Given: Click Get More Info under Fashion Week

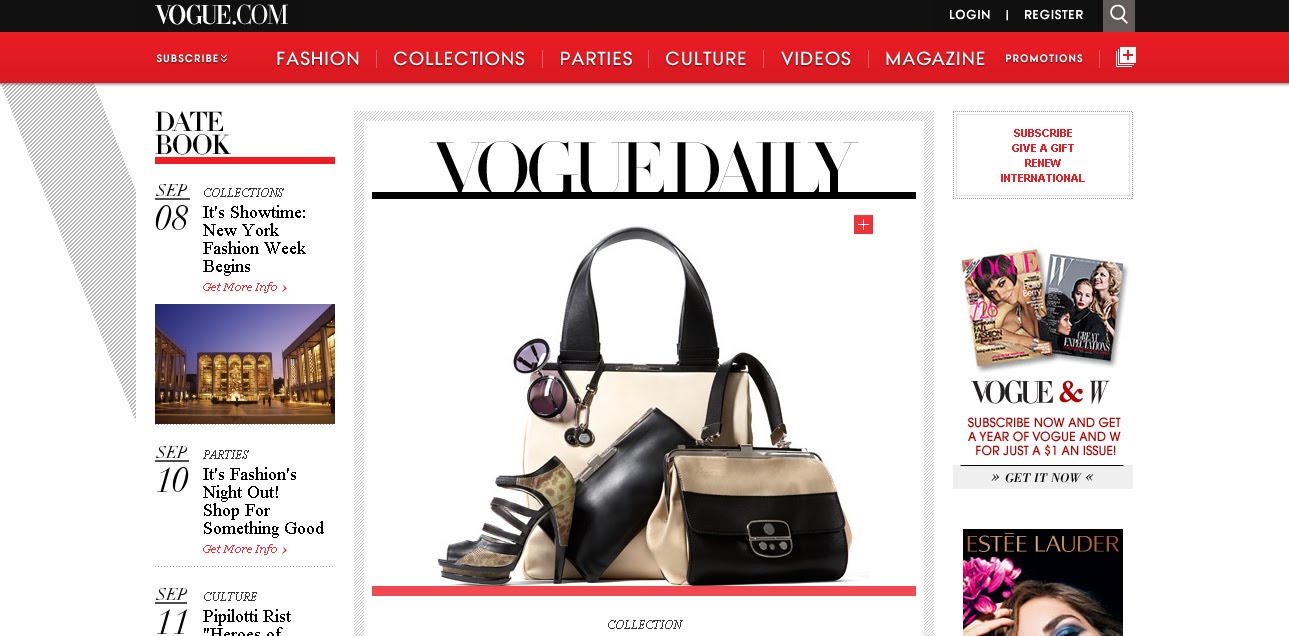Looking at the screenshot, I should point(245,287).
